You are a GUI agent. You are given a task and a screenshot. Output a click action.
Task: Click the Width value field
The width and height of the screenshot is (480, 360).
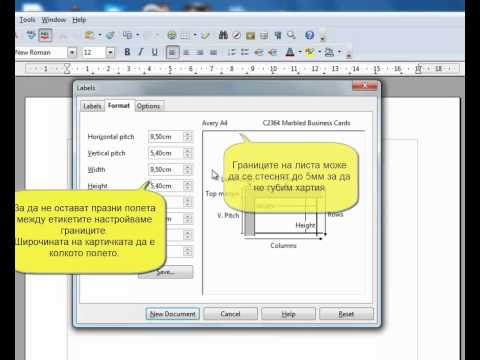166,169
